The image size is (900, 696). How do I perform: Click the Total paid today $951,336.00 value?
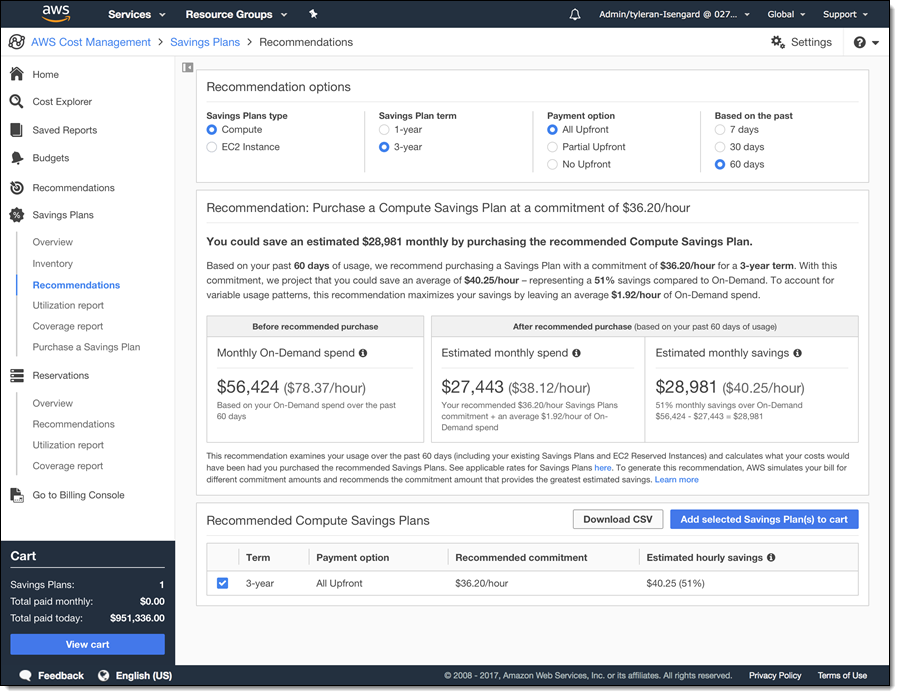137,618
